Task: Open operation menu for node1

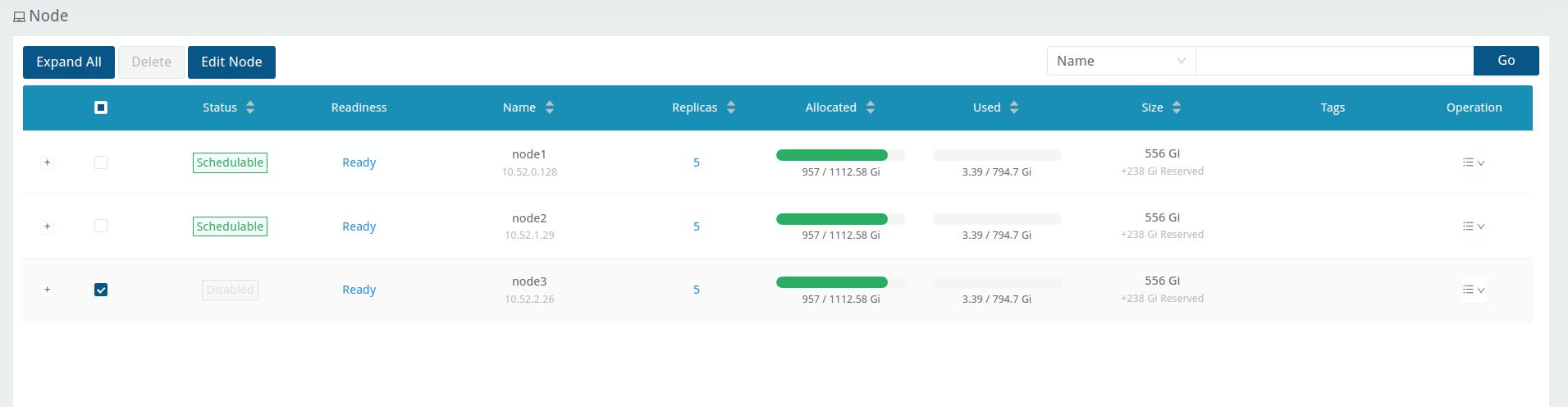Action: click(x=1474, y=162)
